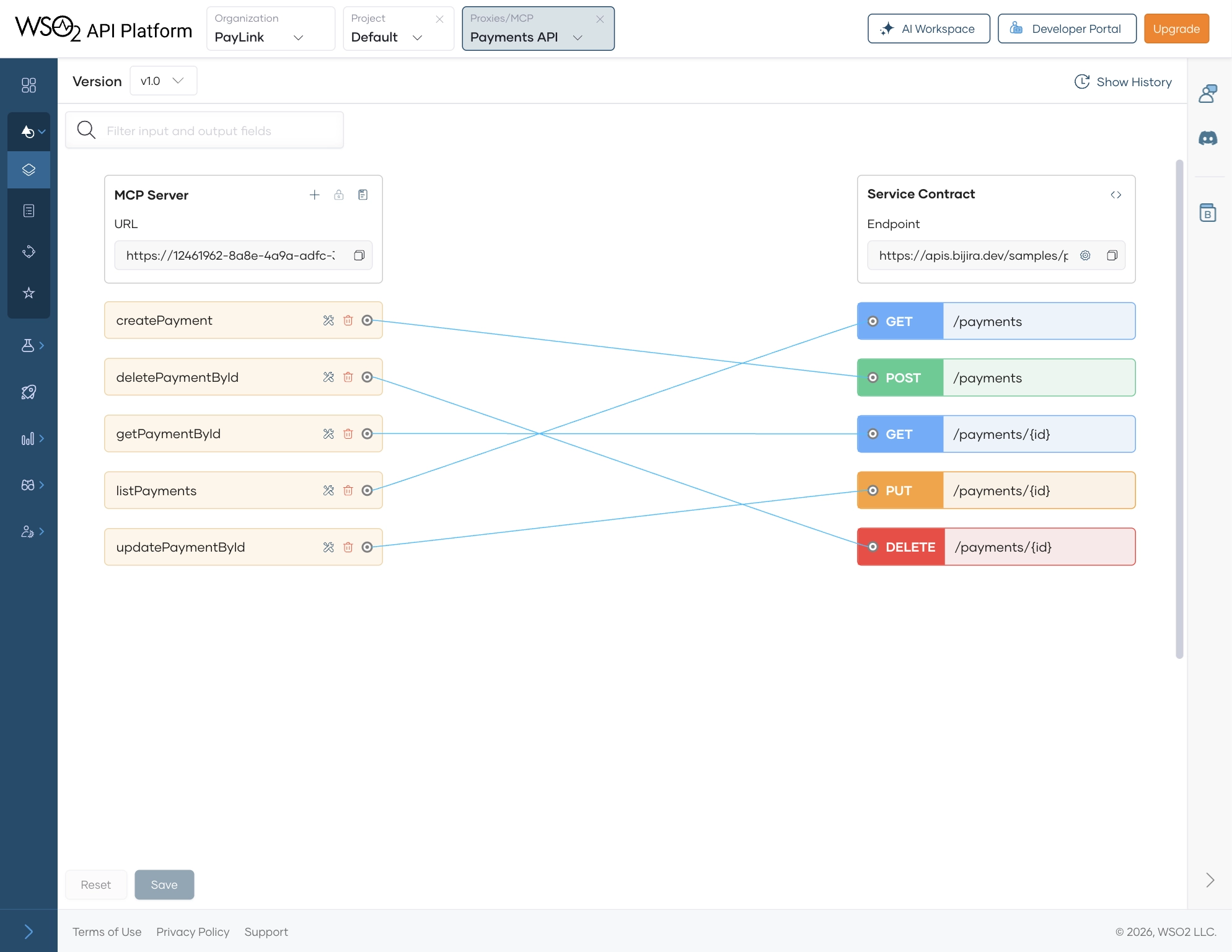Delete the createPayment tool
The height and width of the screenshot is (952, 1232).
348,320
